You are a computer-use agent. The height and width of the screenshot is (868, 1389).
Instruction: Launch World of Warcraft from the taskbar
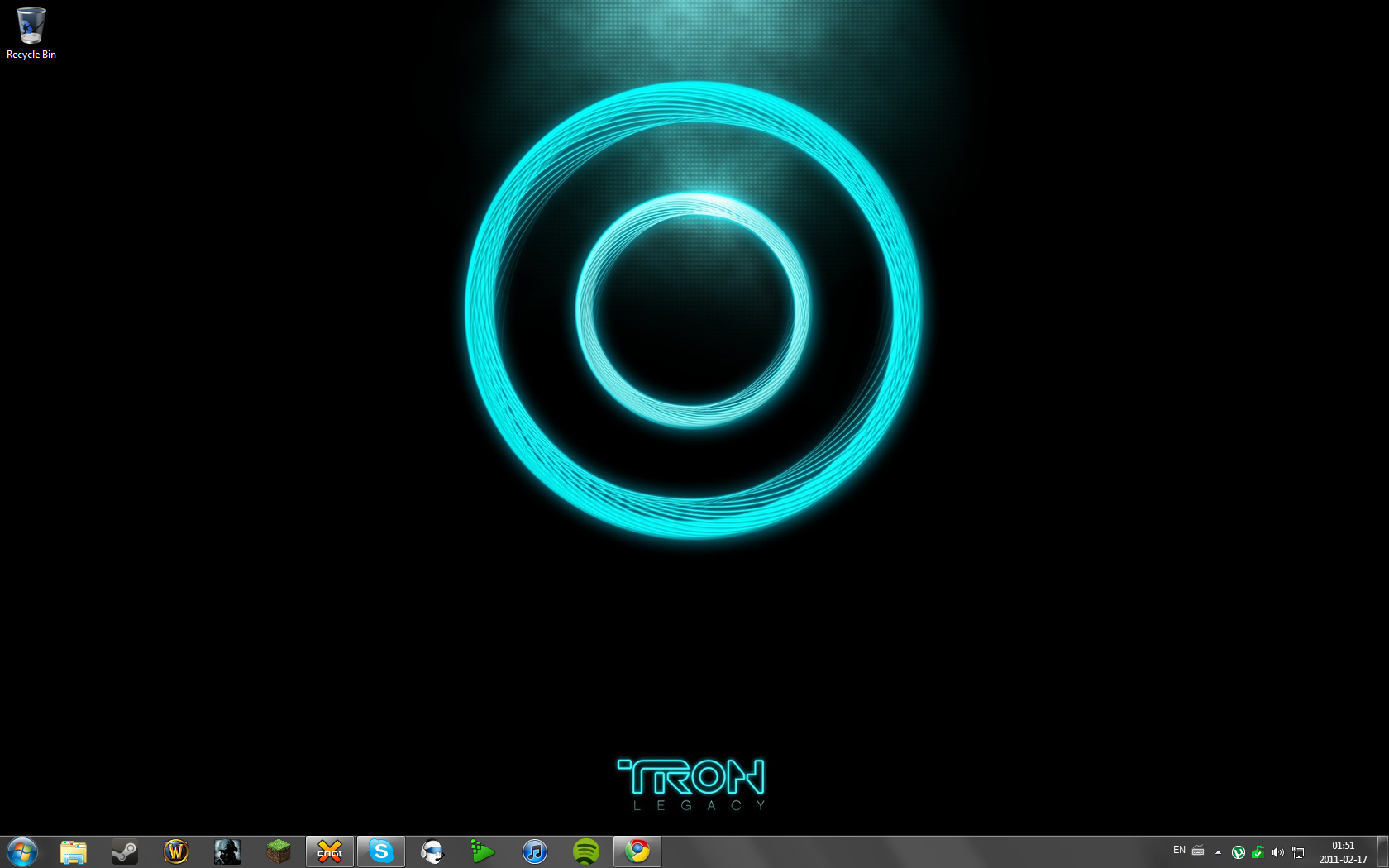176,851
